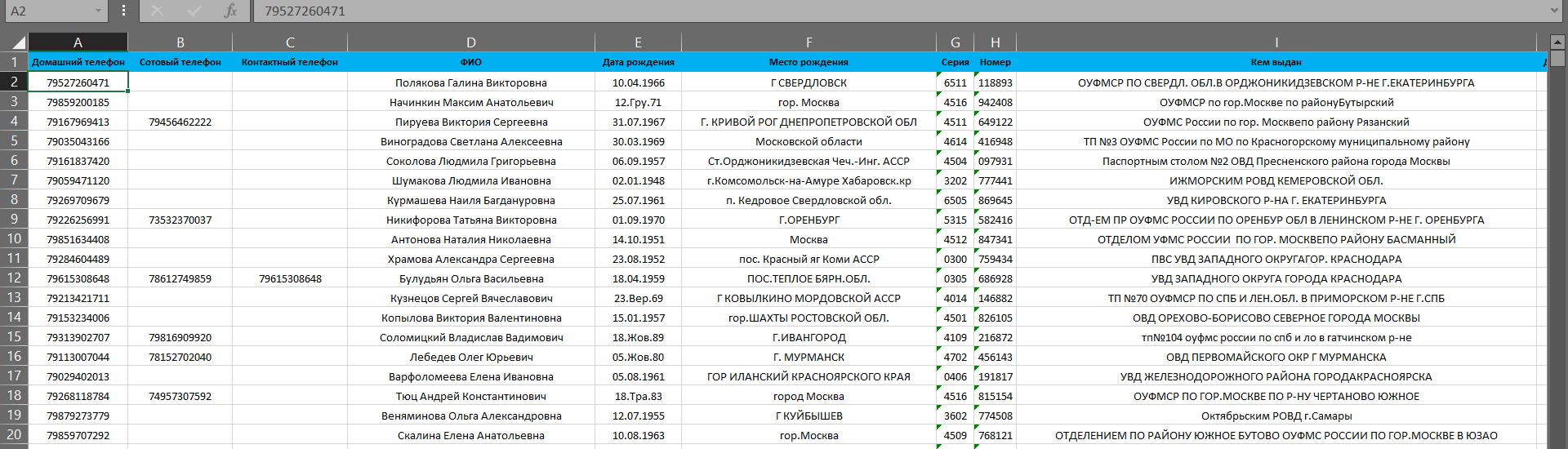Viewport: 1568px width, 449px height.
Task: Click the Select All corner triangle
Action: tap(18, 43)
